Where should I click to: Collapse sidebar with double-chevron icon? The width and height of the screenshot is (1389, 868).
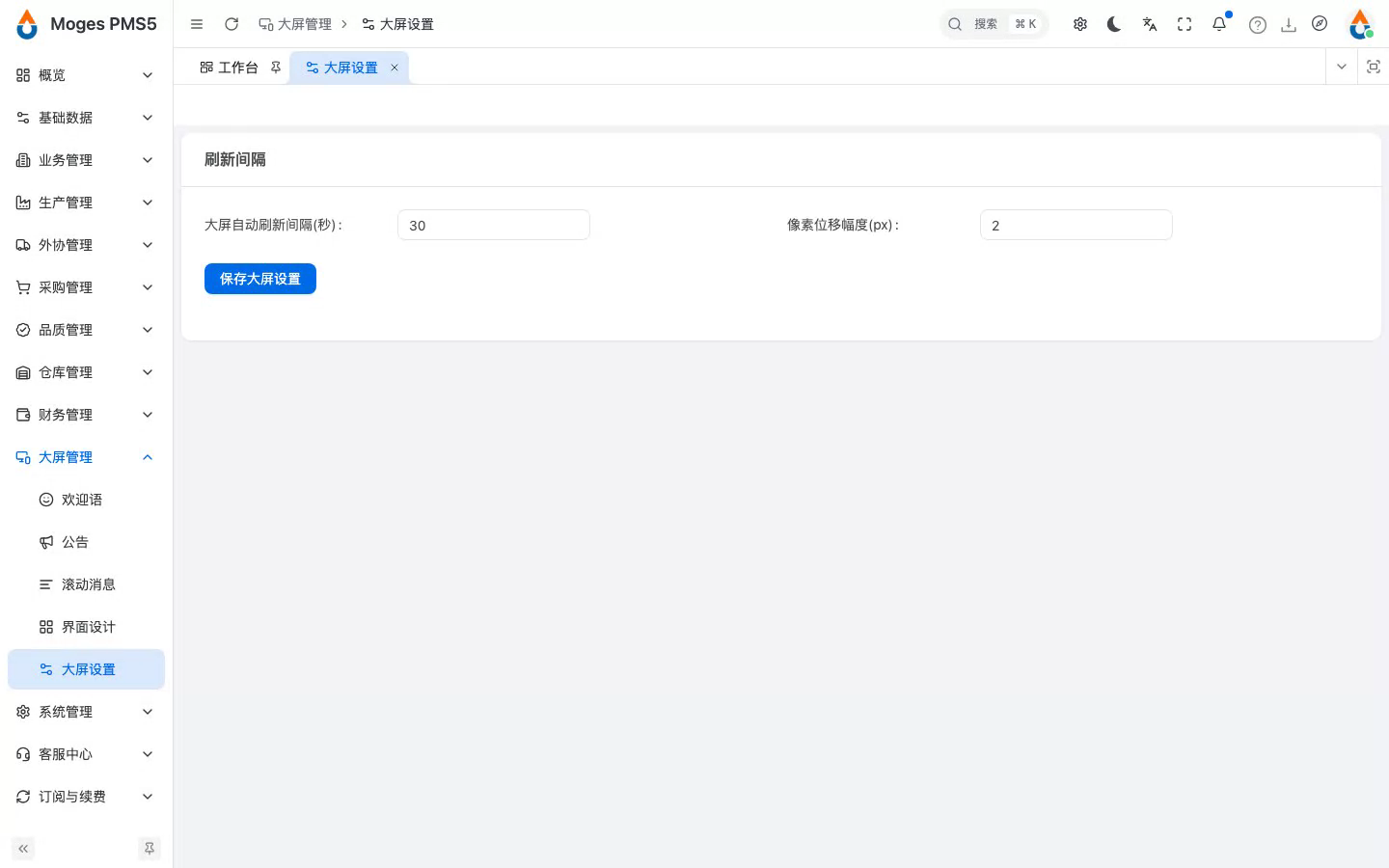tap(23, 849)
